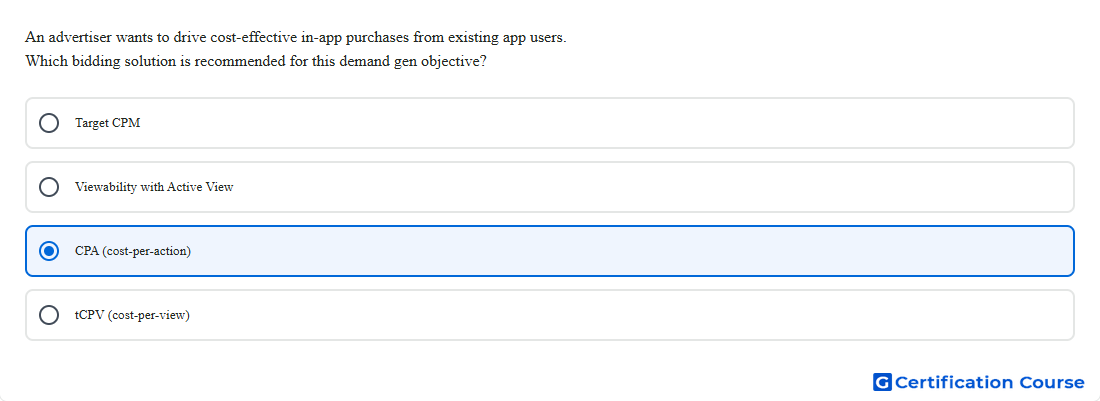Click the 'Viewability with Active View' answer label
The height and width of the screenshot is (401, 1100).
[154, 187]
